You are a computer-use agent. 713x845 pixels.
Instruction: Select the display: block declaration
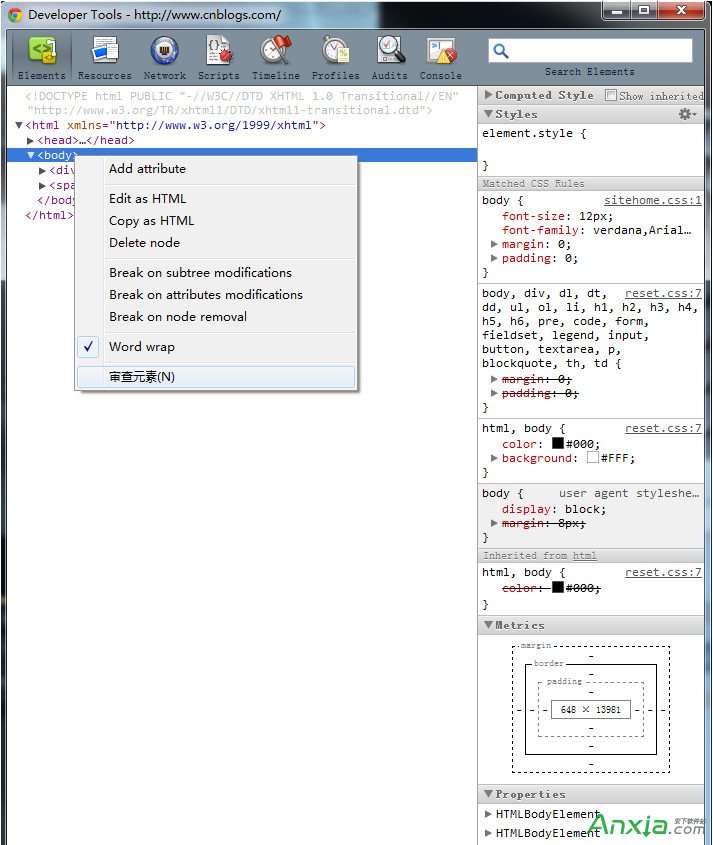pyautogui.click(x=554, y=509)
